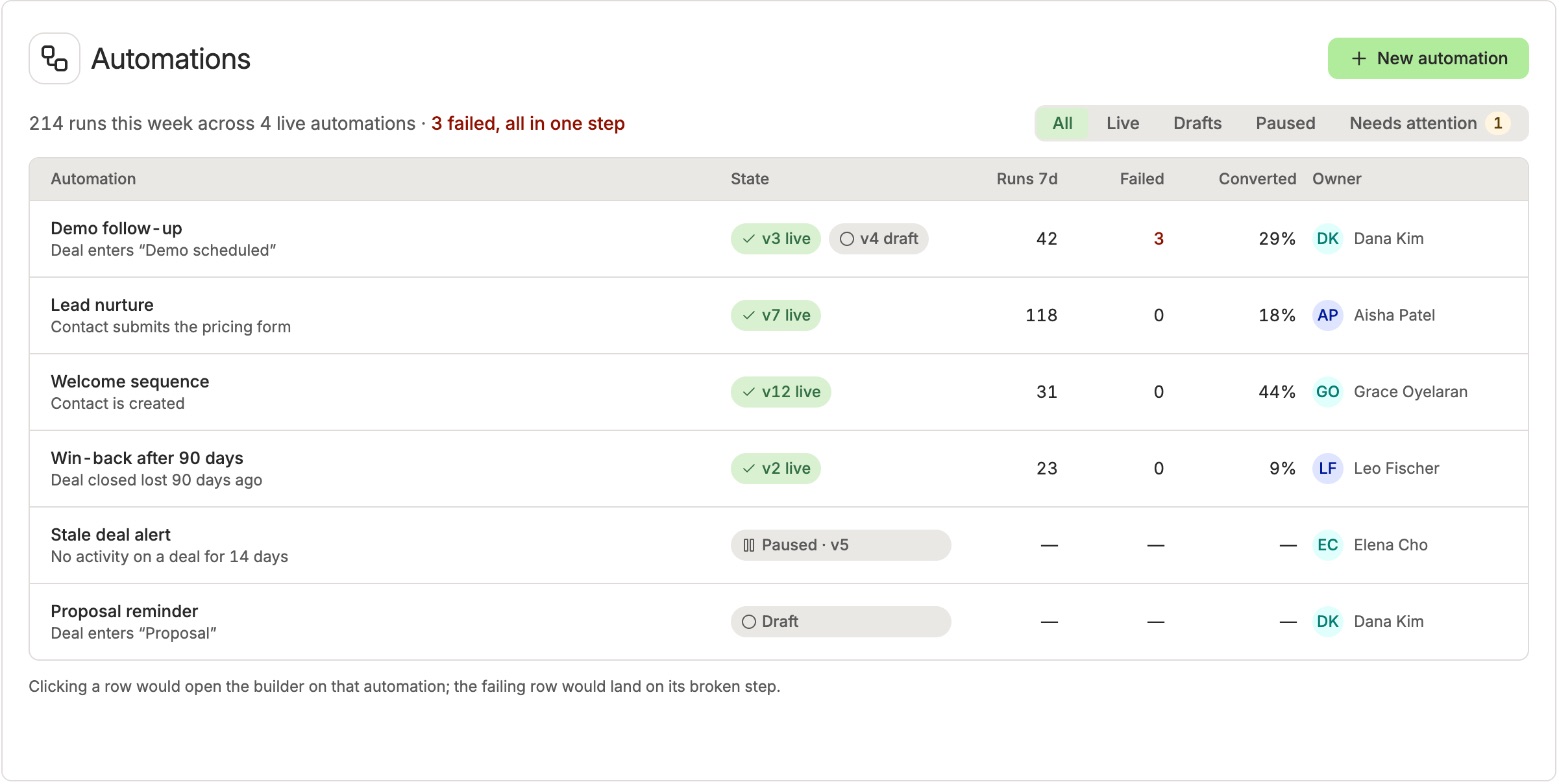The image size is (1559, 784).
Task: Click the v12 live state badge
Action: coord(781,392)
